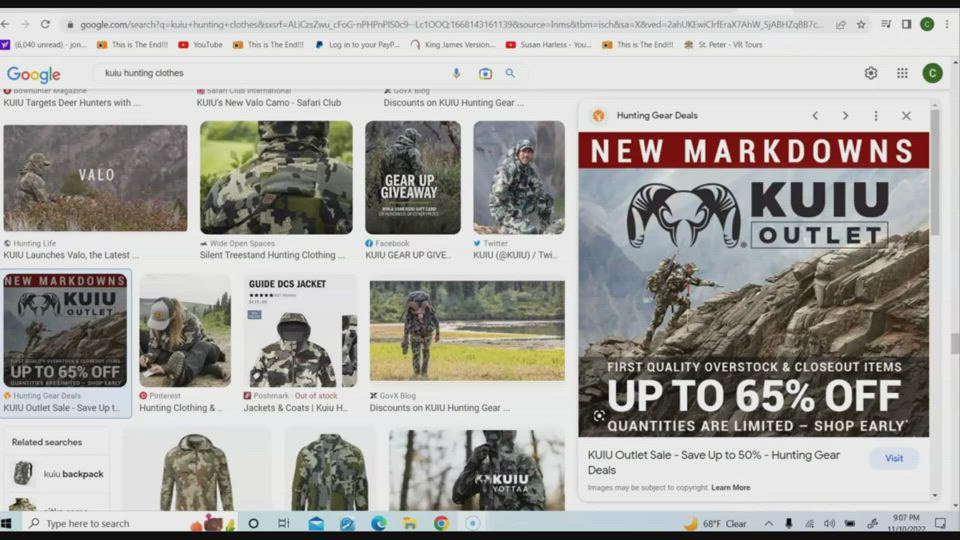Open the GEAR UP GIVEAWAY thumbnail
This screenshot has width=960, height=540.
412,178
